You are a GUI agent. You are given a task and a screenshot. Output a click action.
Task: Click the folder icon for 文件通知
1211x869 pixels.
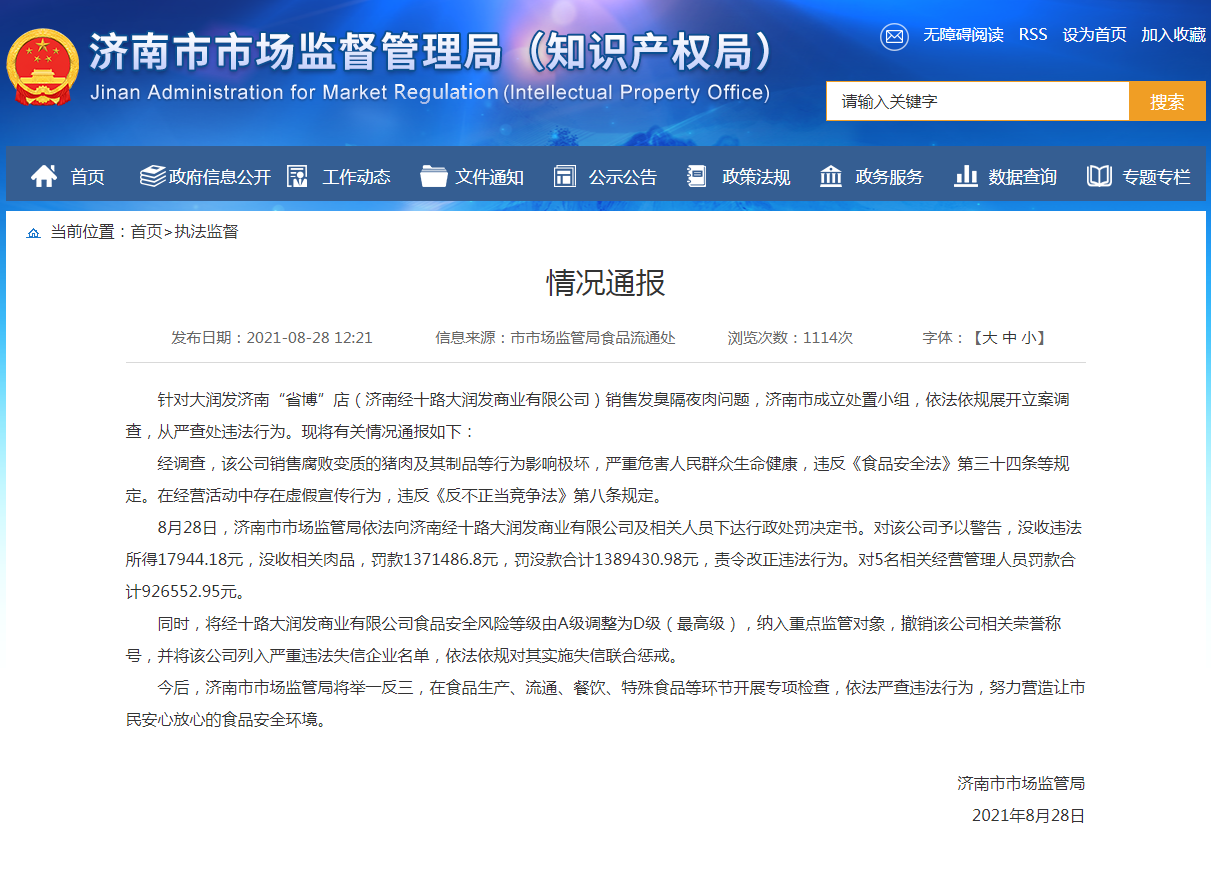pos(434,177)
